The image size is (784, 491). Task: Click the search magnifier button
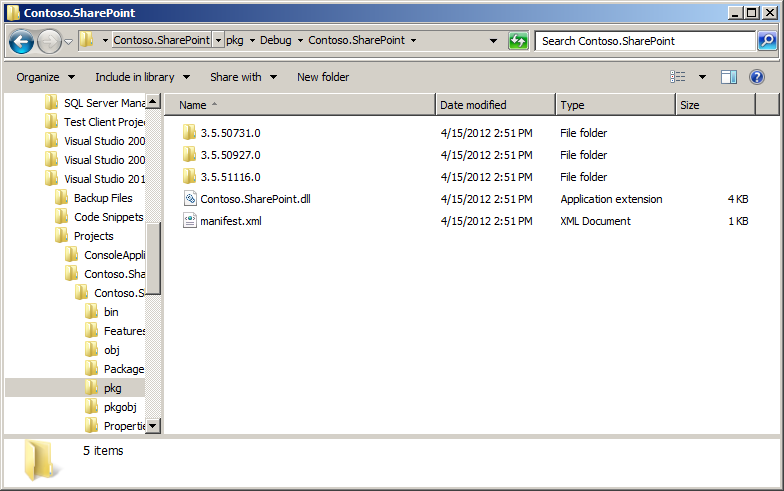tap(767, 40)
